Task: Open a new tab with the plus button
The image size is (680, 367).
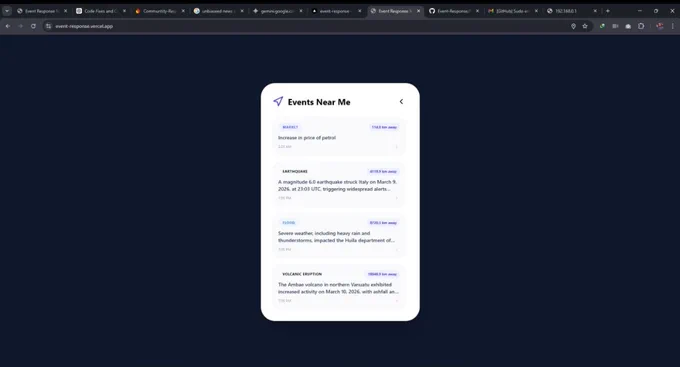Action: click(x=608, y=11)
